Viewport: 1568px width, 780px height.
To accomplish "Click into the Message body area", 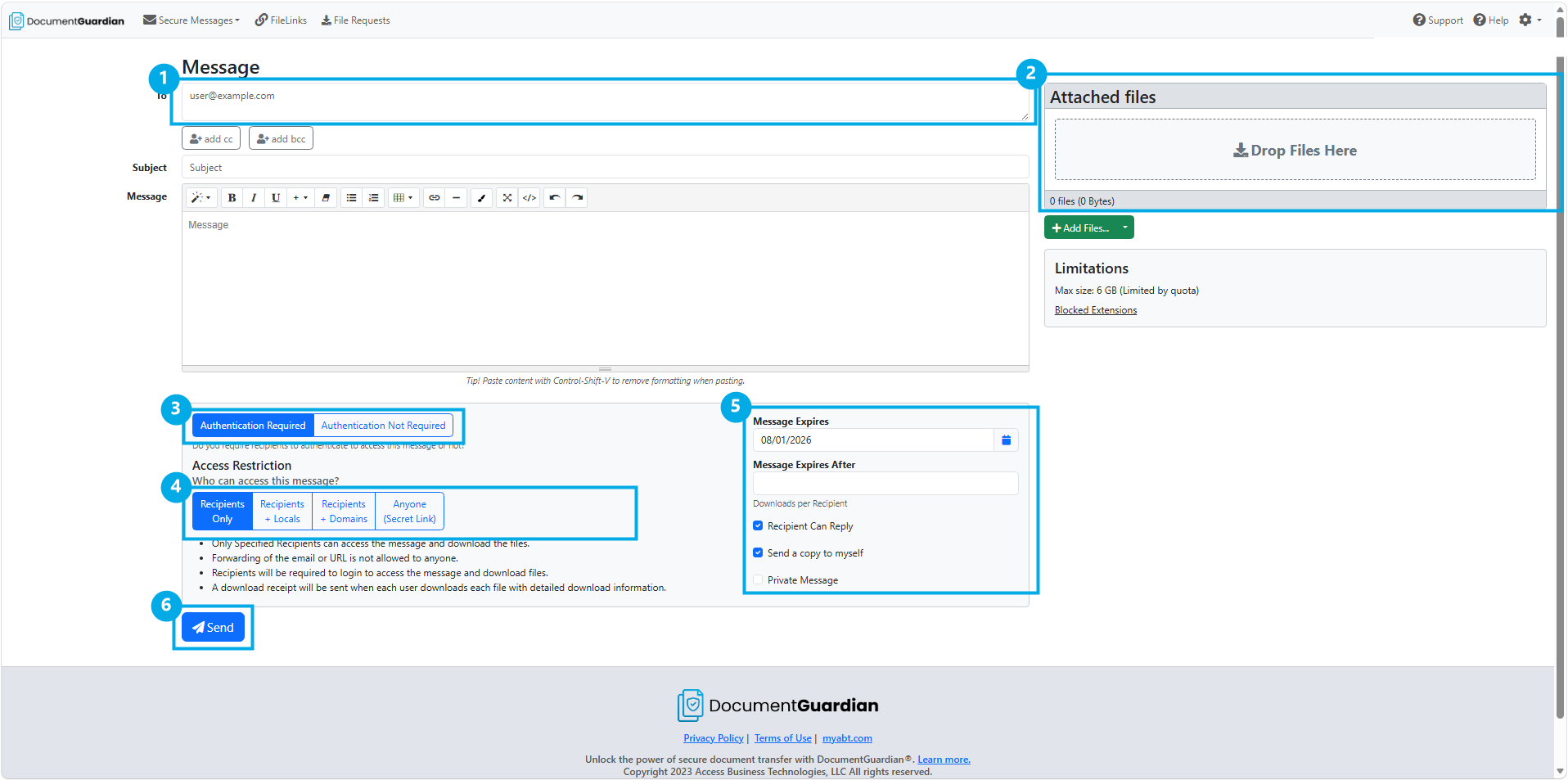I will [x=605, y=288].
